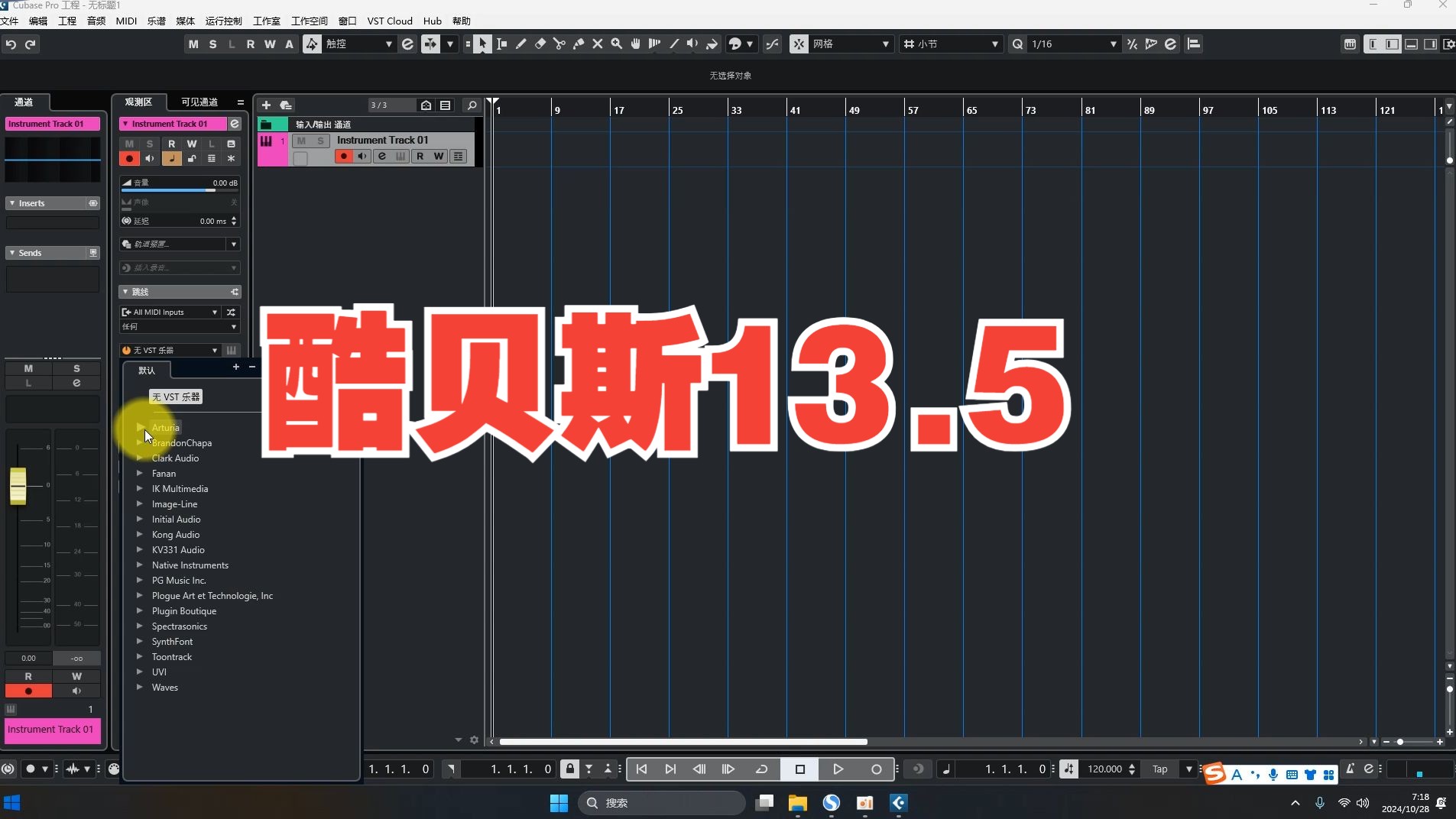Viewport: 1456px width, 819px height.
Task: Select the Glue tool
Action: [x=578, y=44]
